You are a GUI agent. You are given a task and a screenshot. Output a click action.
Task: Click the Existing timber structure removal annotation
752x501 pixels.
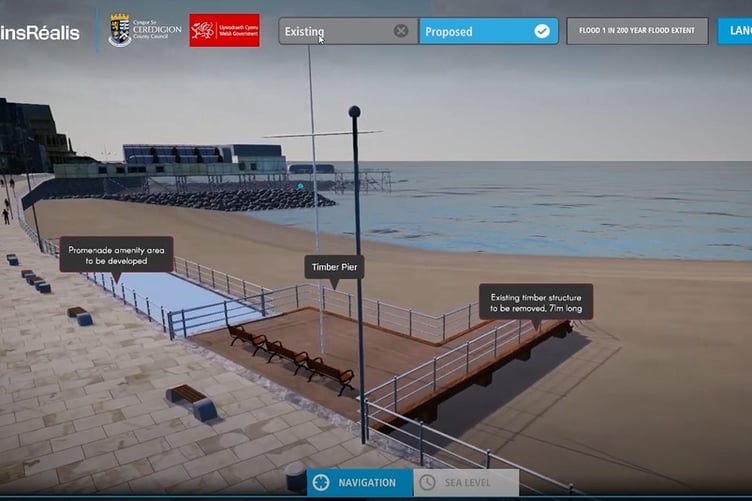pyautogui.click(x=536, y=301)
